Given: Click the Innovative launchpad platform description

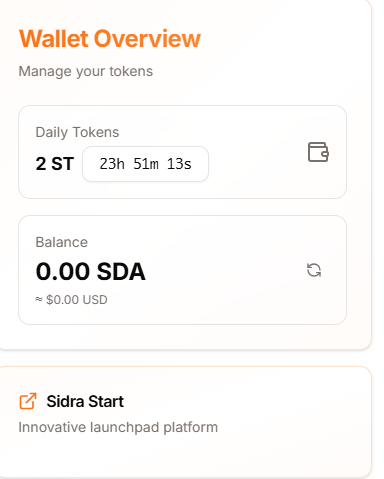Looking at the screenshot, I should [118, 427].
